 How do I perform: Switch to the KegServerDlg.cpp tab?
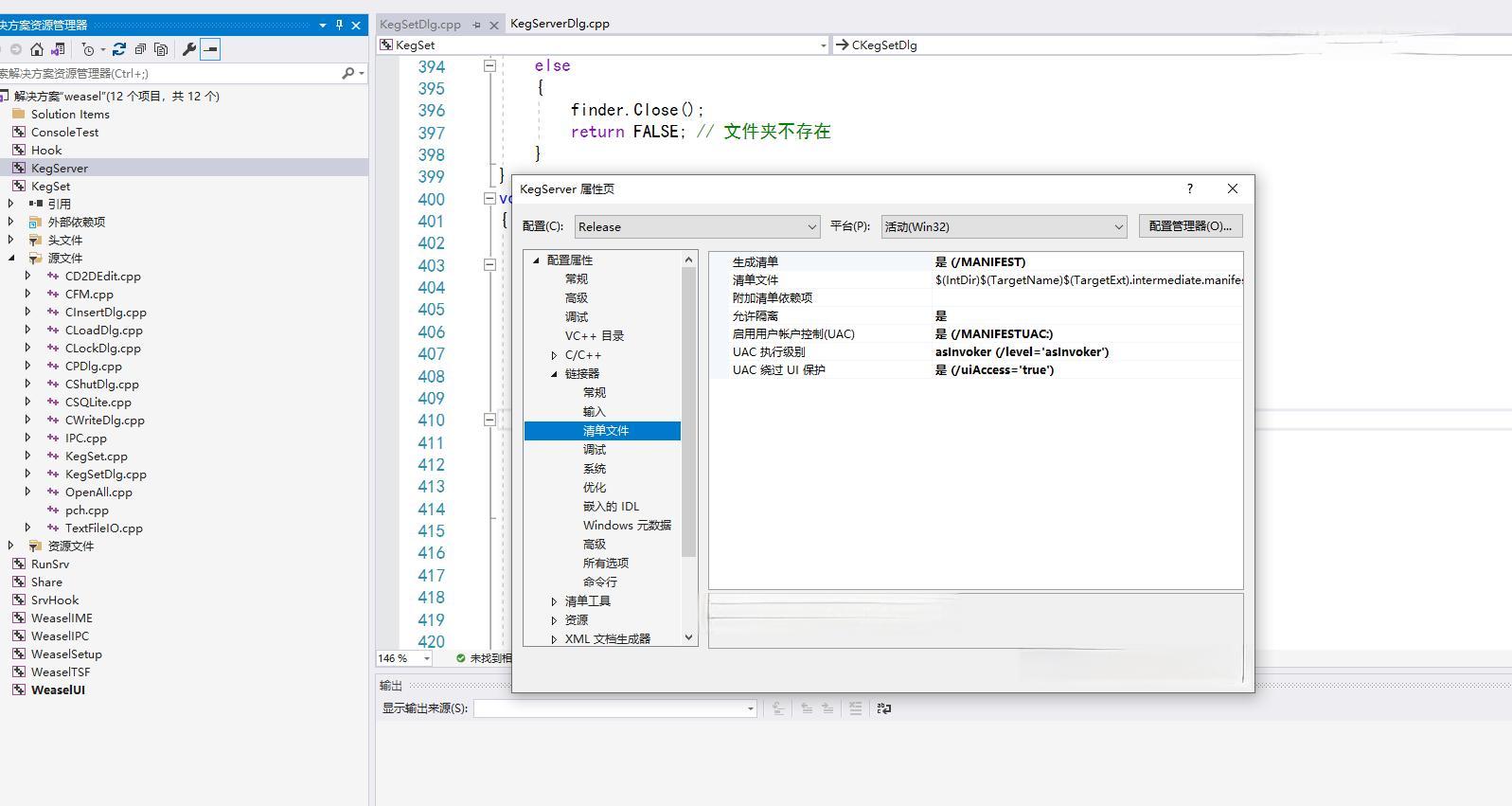click(x=560, y=24)
